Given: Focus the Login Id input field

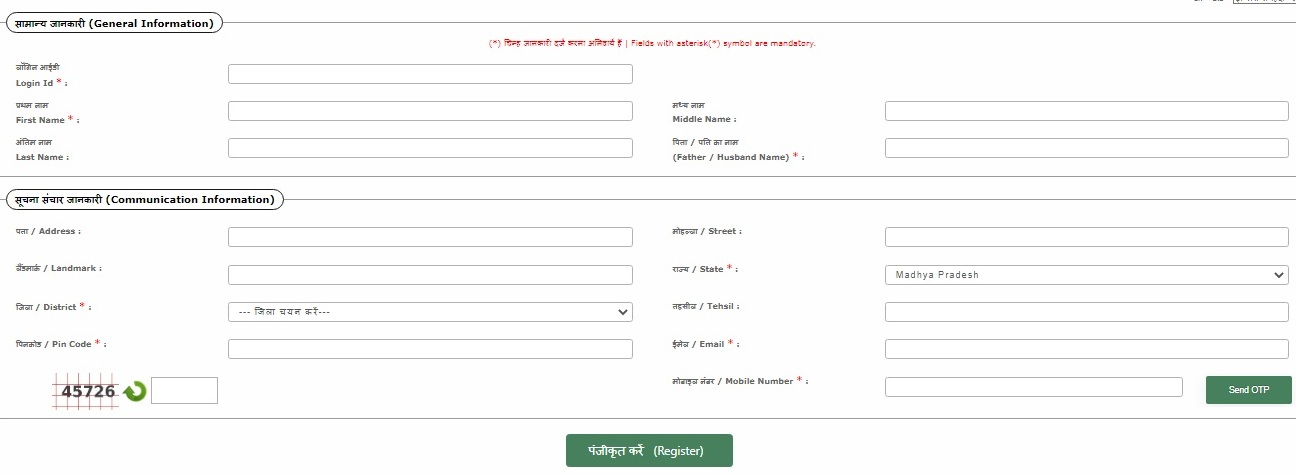Looking at the screenshot, I should tap(430, 74).
